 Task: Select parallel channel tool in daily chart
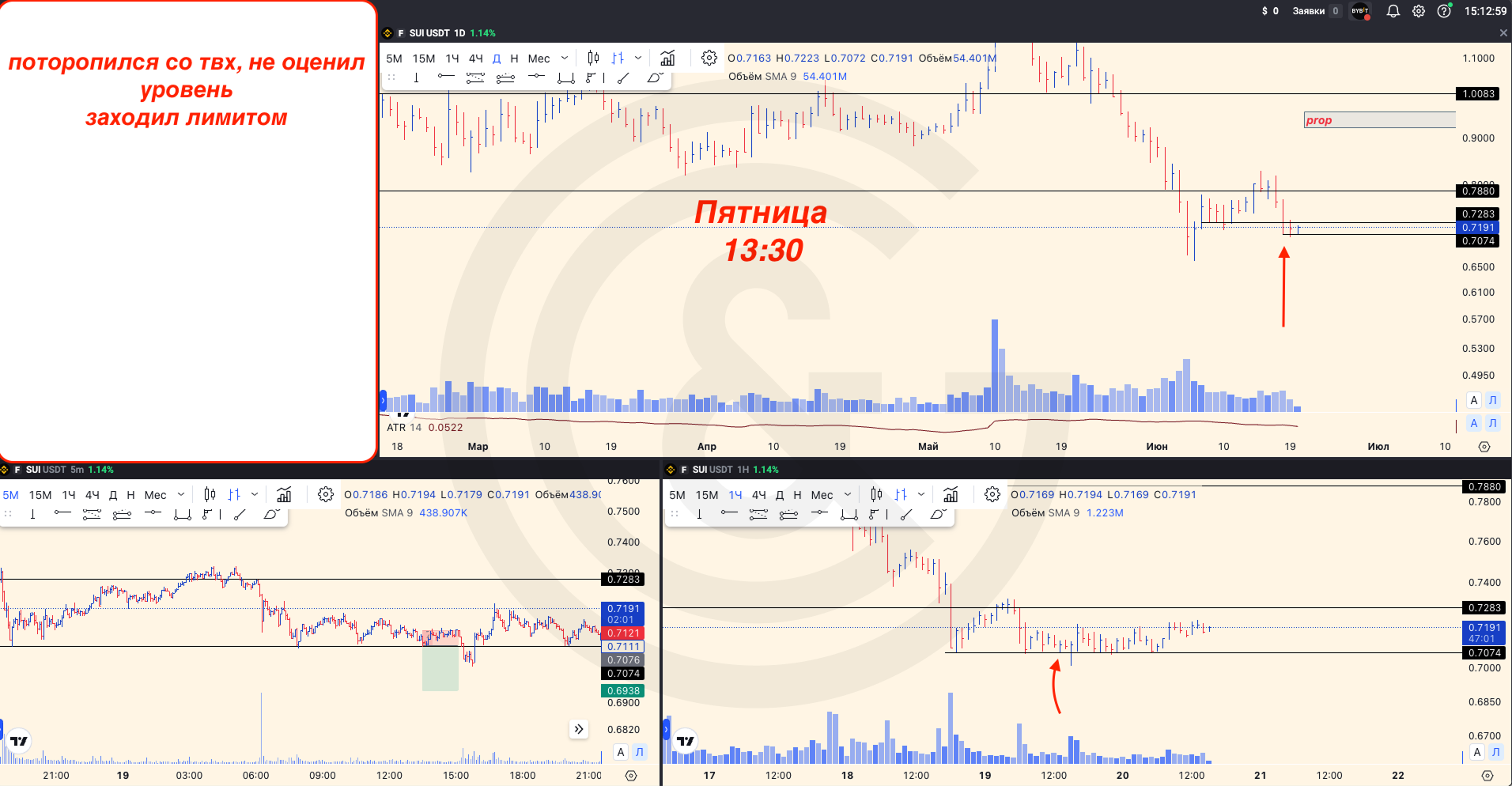pos(475,77)
